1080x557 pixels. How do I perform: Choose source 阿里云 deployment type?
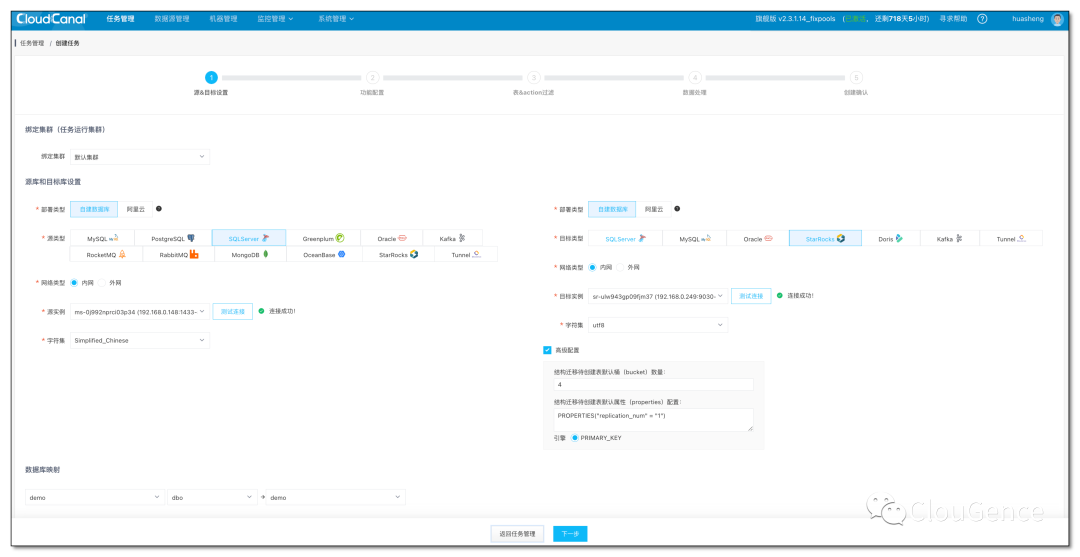136,209
